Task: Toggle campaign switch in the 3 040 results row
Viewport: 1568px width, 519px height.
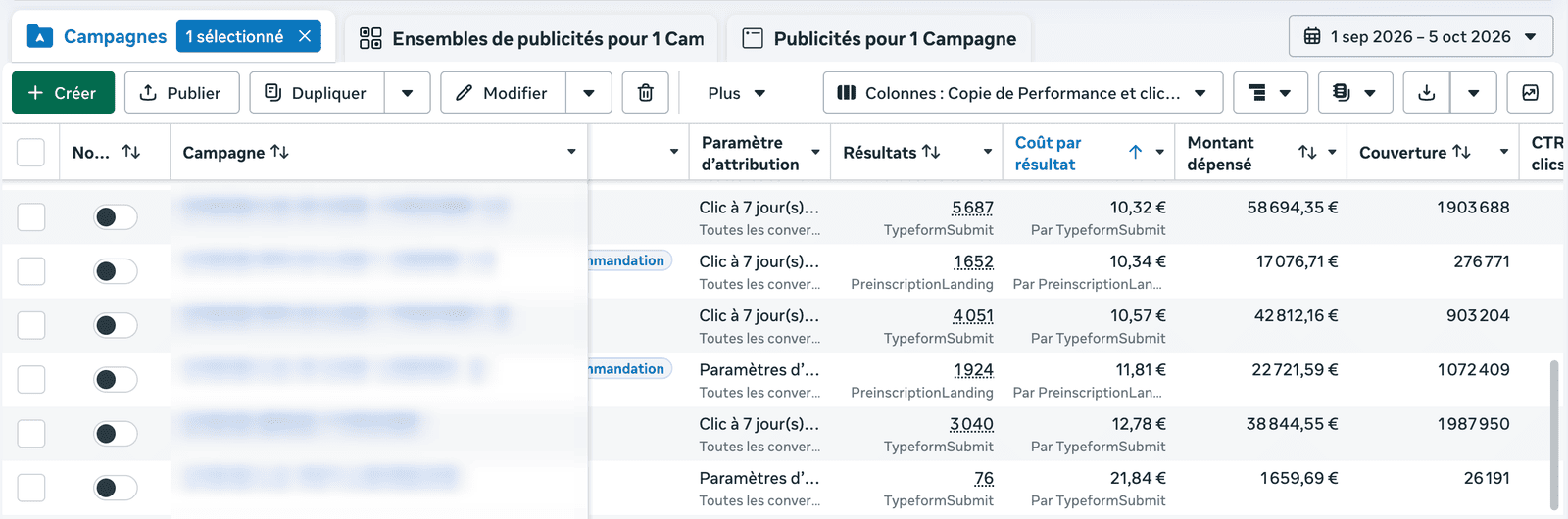Action: tap(115, 433)
